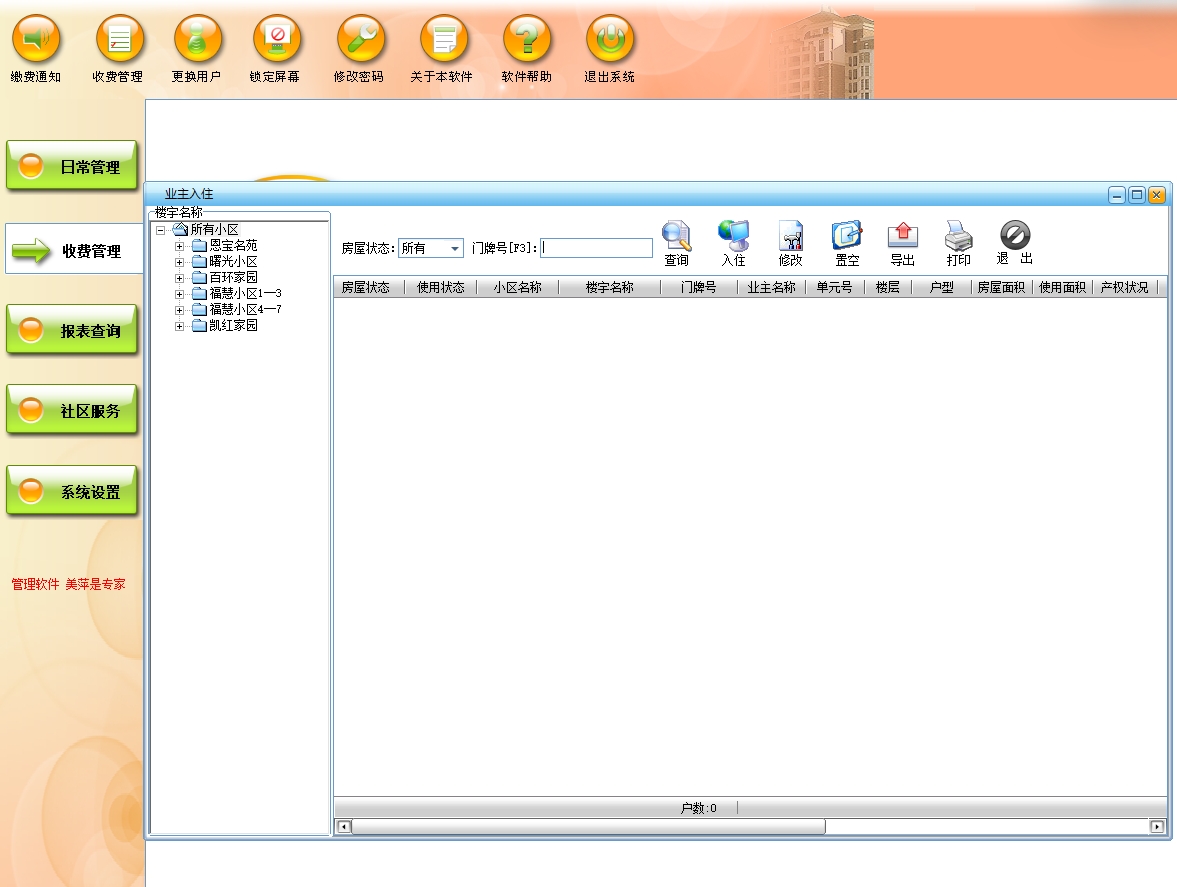
Task: Click the horizontal scrollbar right arrow
Action: [x=1157, y=826]
